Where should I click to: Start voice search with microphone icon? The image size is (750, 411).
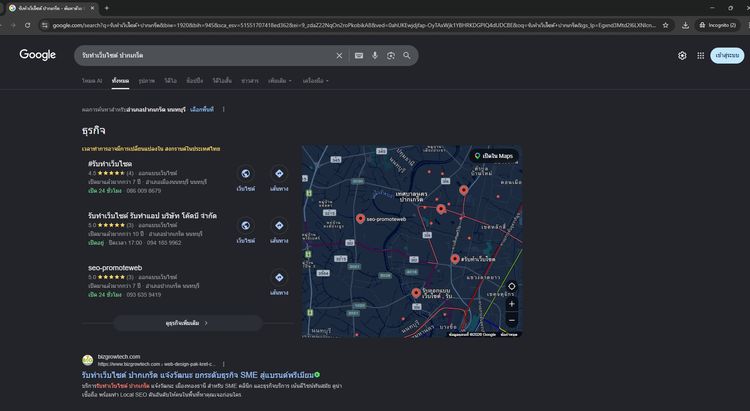pyautogui.click(x=375, y=56)
